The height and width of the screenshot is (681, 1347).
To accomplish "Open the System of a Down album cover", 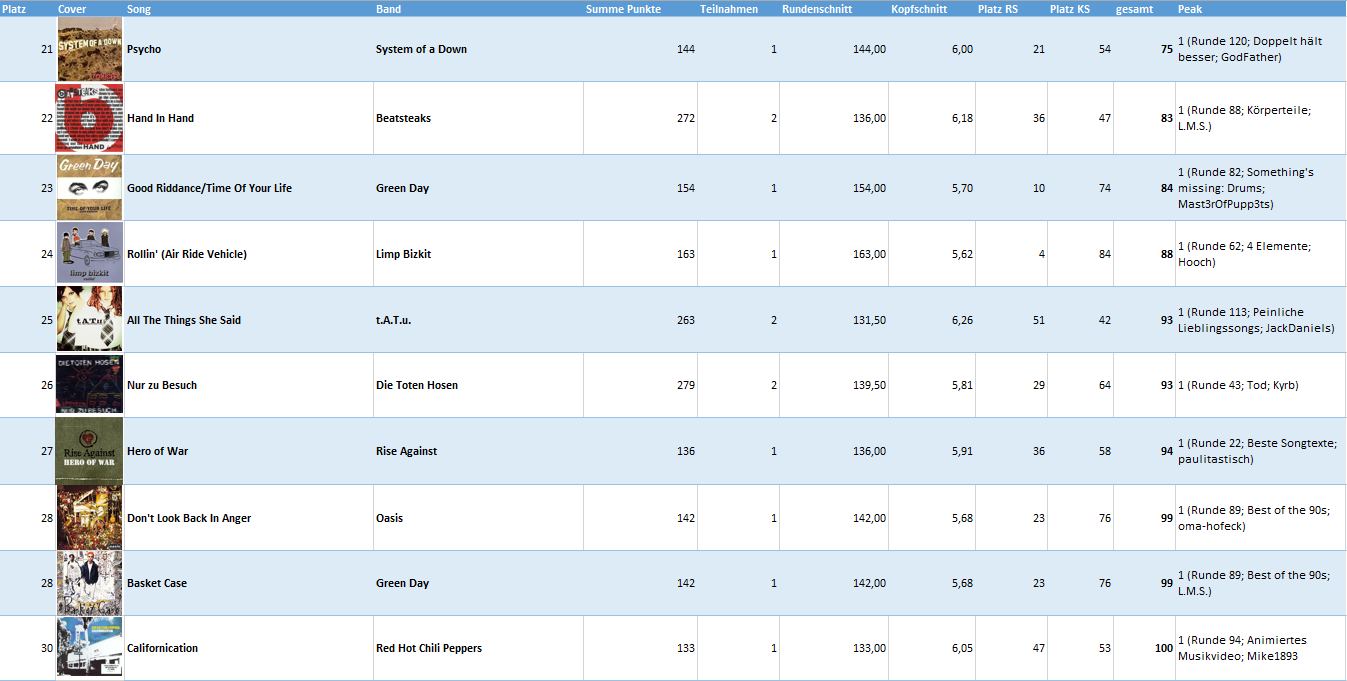I will [x=90, y=49].
